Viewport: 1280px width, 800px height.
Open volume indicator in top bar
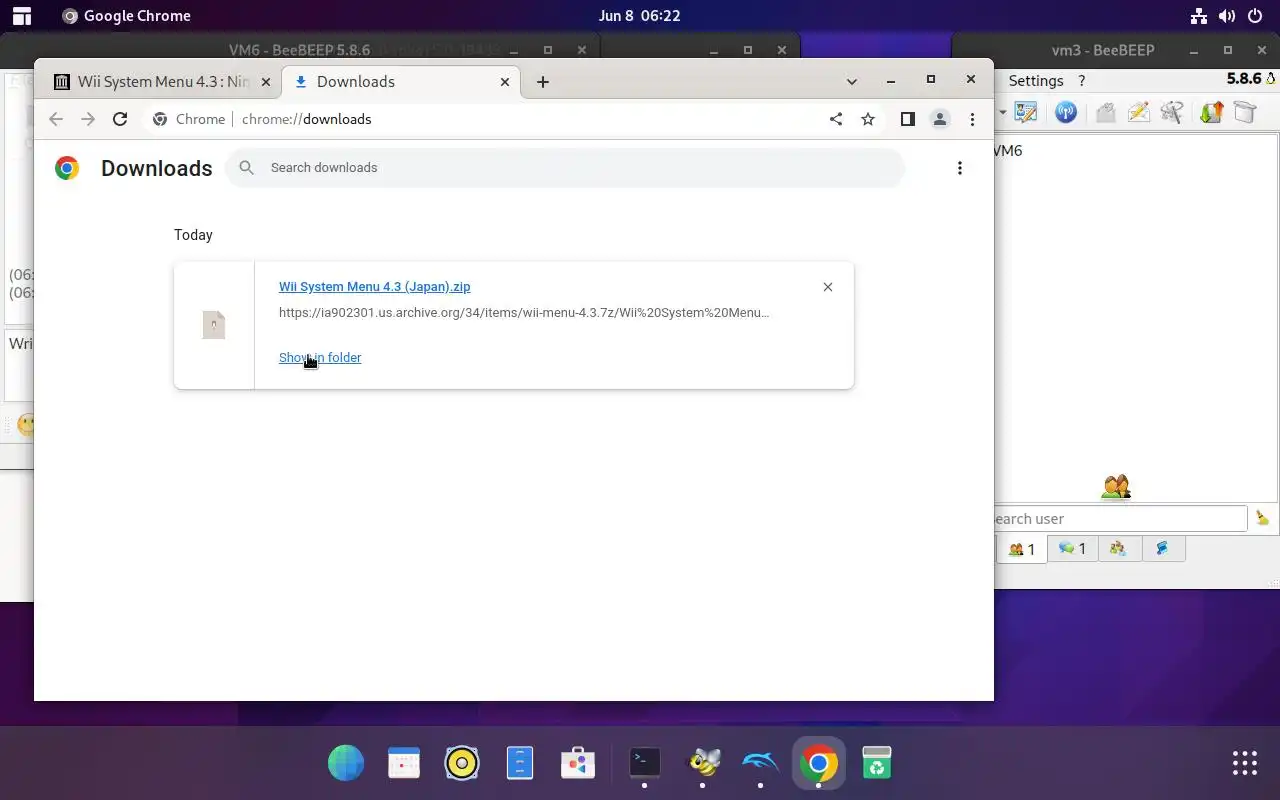click(1227, 16)
